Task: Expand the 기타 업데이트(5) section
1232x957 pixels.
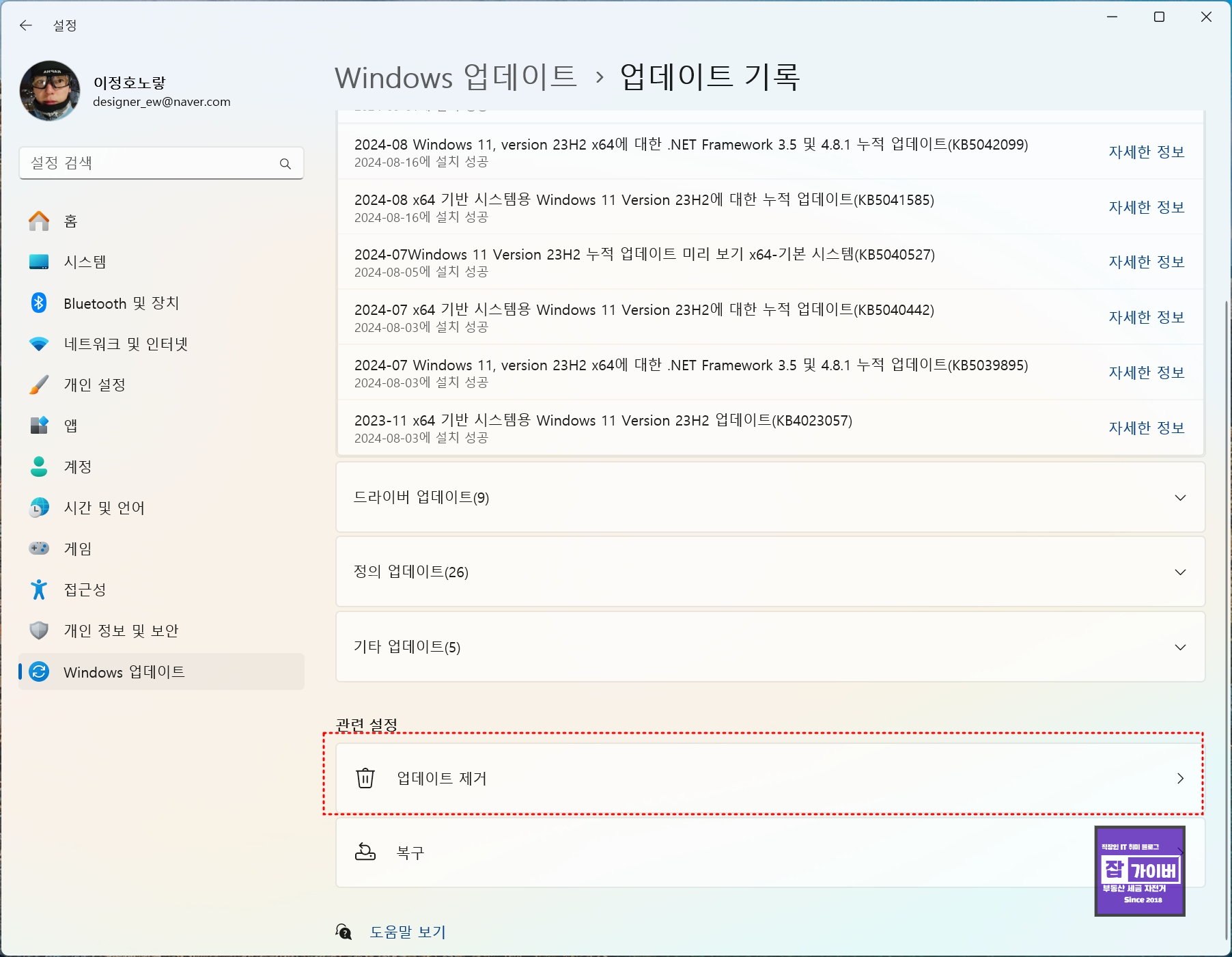Action: pyautogui.click(x=770, y=647)
